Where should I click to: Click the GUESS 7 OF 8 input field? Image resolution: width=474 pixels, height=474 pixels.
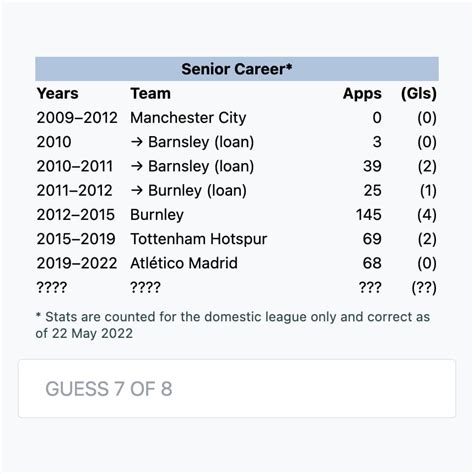click(x=237, y=388)
